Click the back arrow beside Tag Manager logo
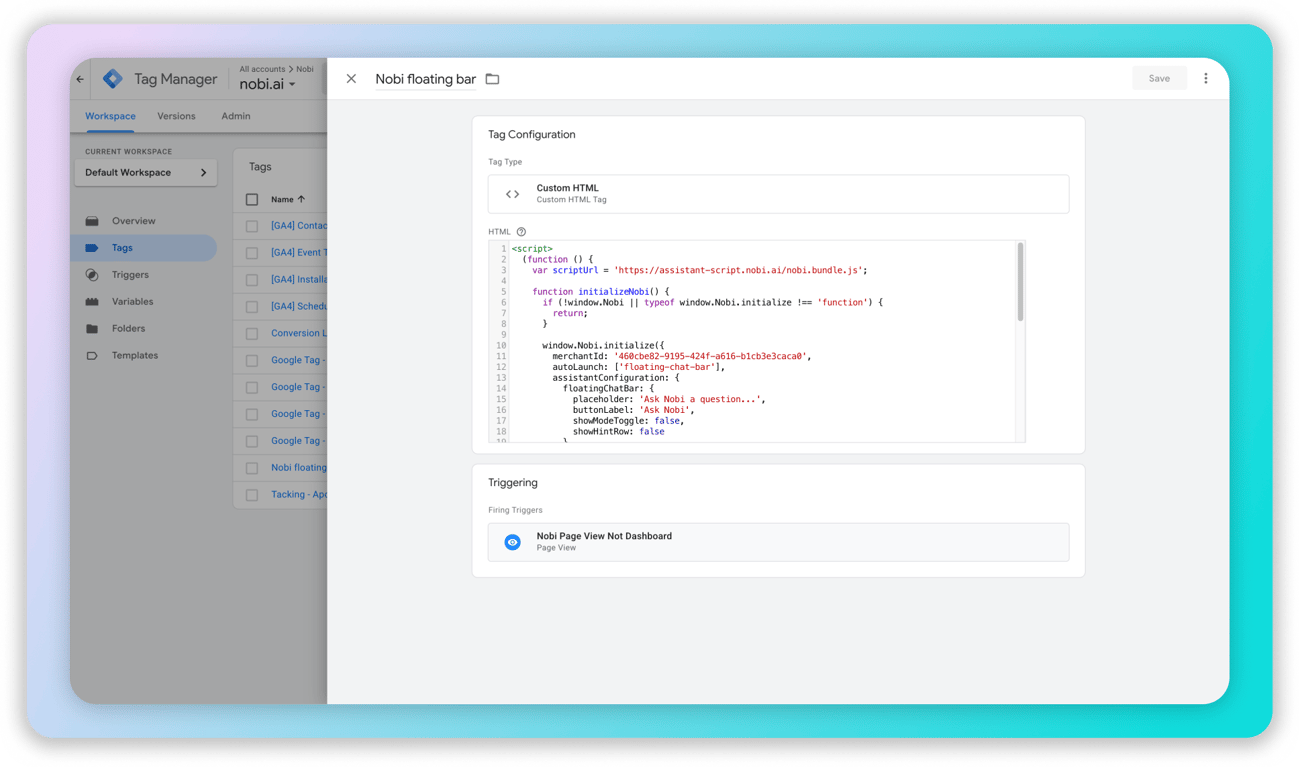1300x768 pixels. tap(80, 79)
